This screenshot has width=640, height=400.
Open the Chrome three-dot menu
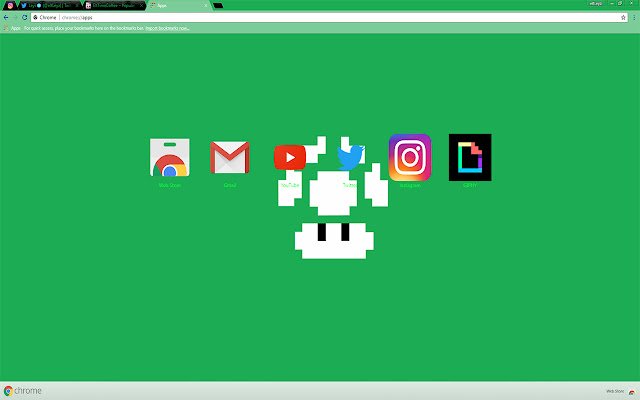coord(634,18)
